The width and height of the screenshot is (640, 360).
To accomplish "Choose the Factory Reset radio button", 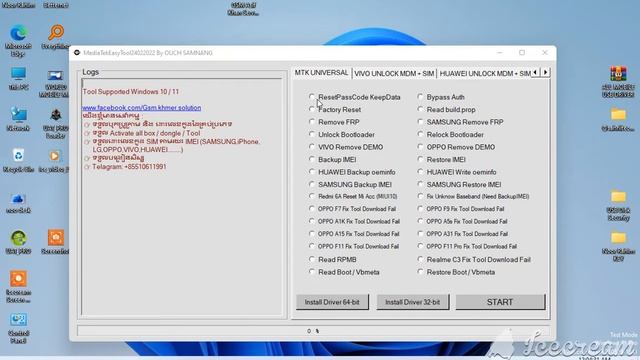I will pyautogui.click(x=312, y=109).
